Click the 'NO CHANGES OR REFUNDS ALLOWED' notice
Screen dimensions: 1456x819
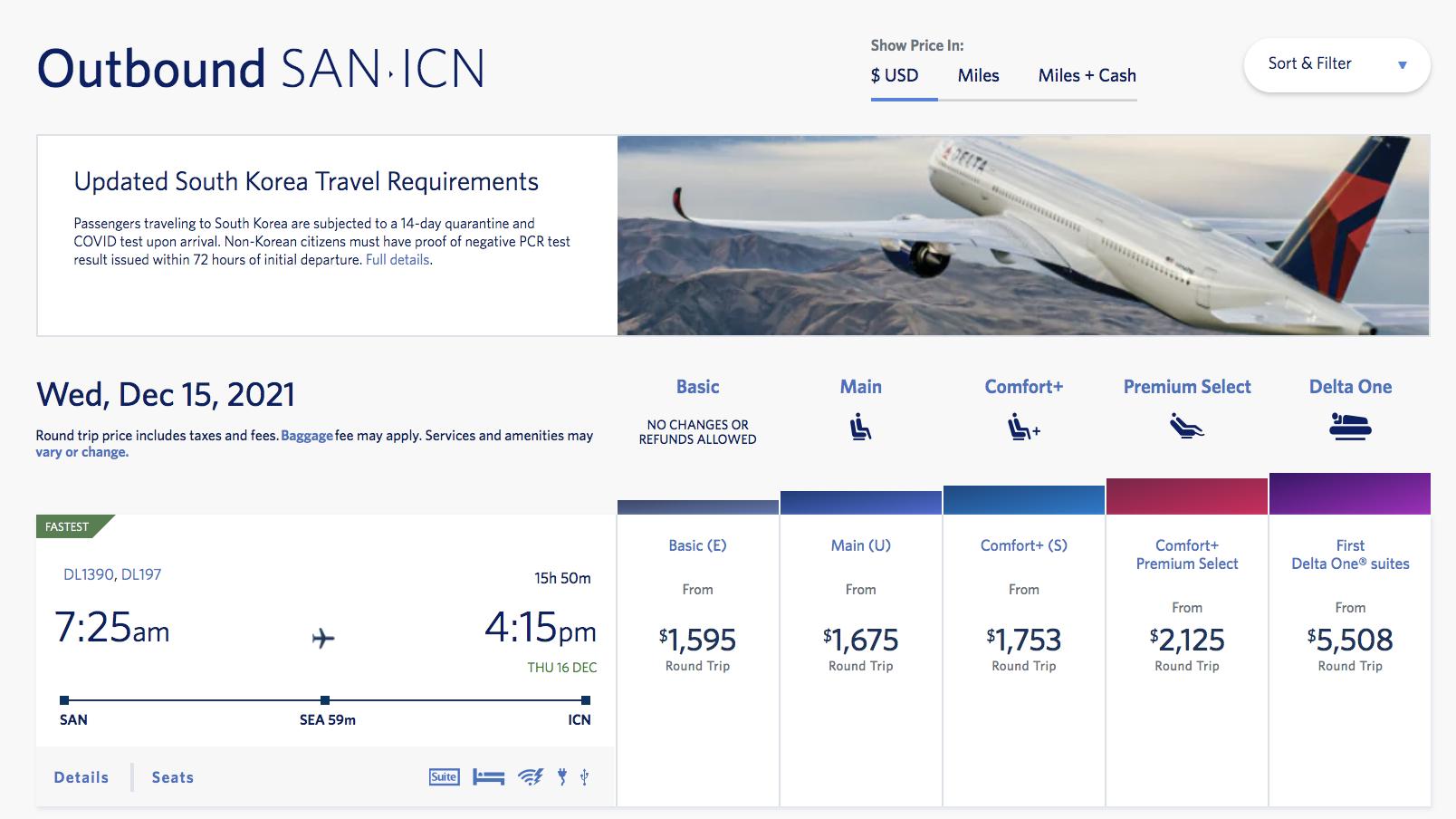(697, 432)
